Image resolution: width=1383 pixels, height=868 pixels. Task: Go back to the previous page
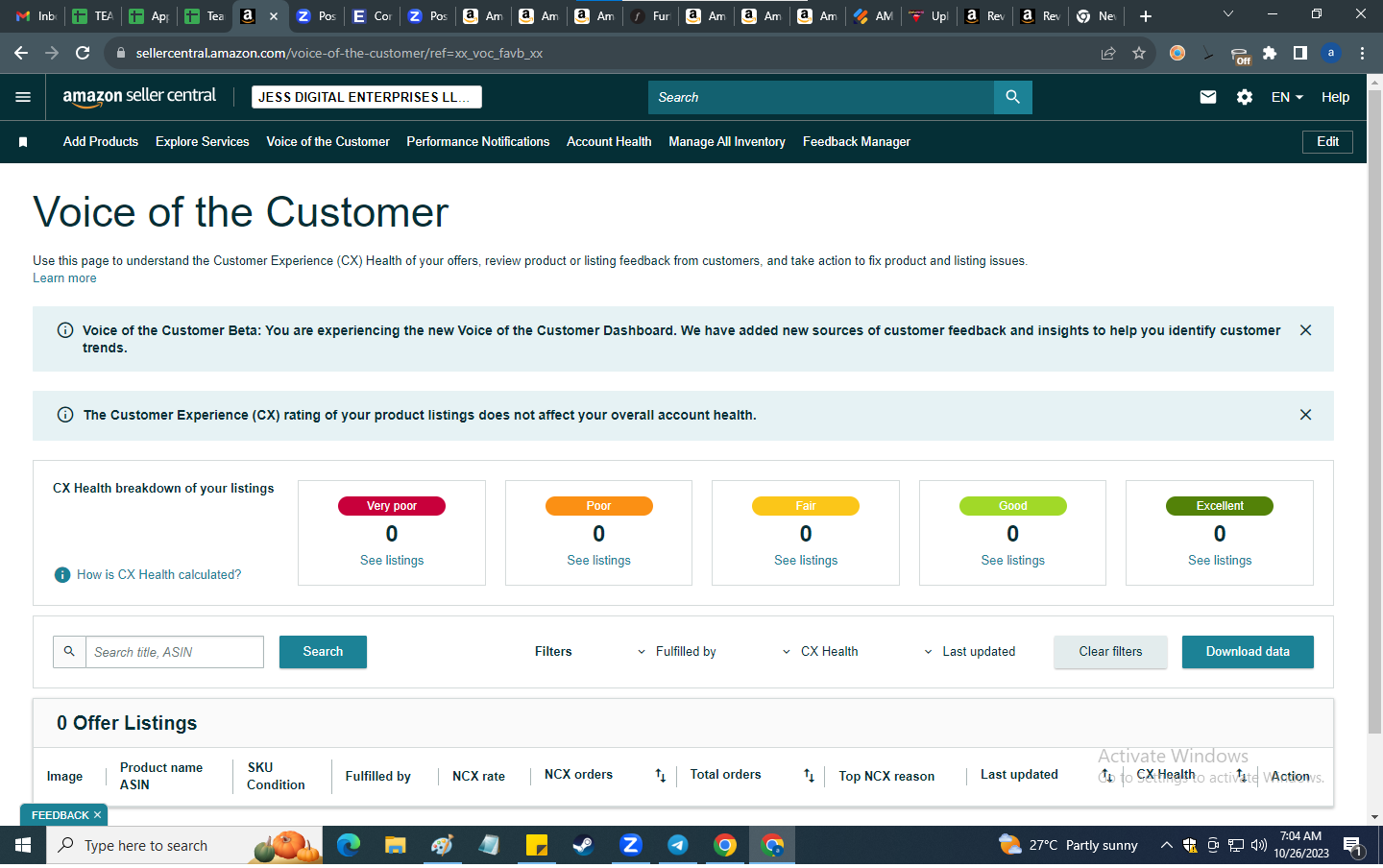[21, 53]
